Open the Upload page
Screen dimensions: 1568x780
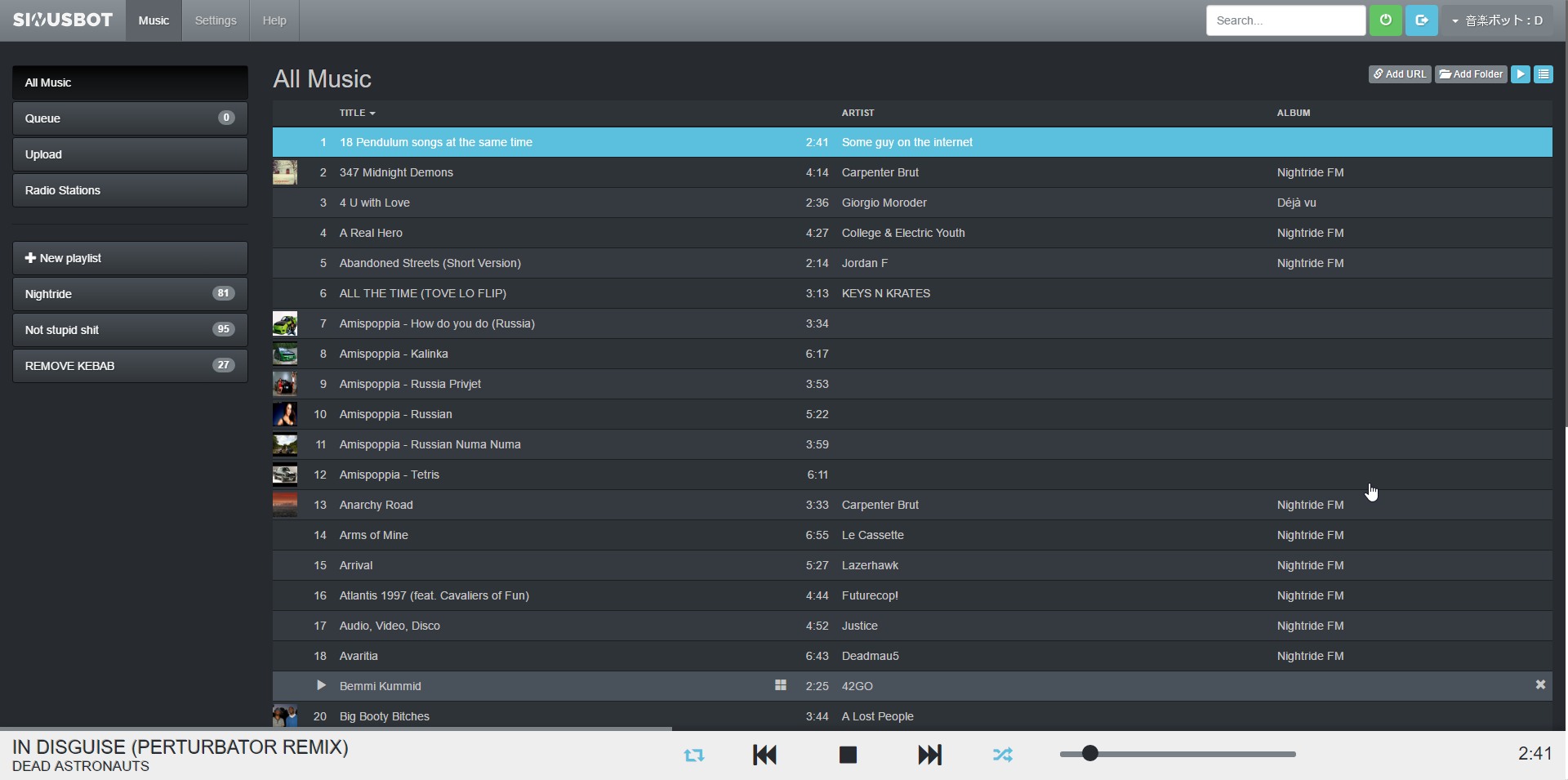click(130, 154)
